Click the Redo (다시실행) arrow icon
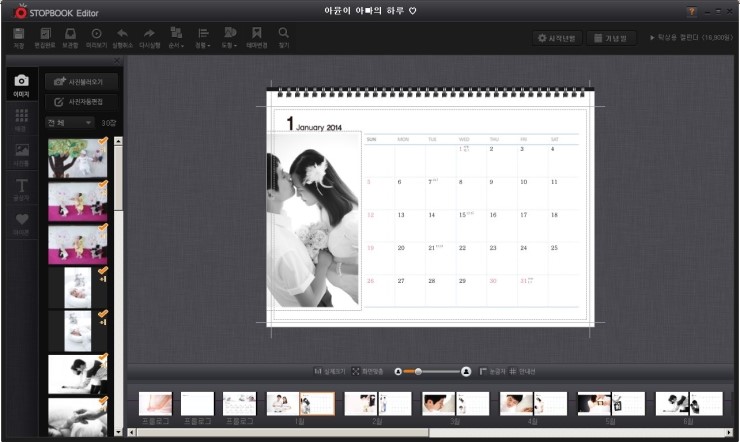740x442 pixels. [149, 37]
